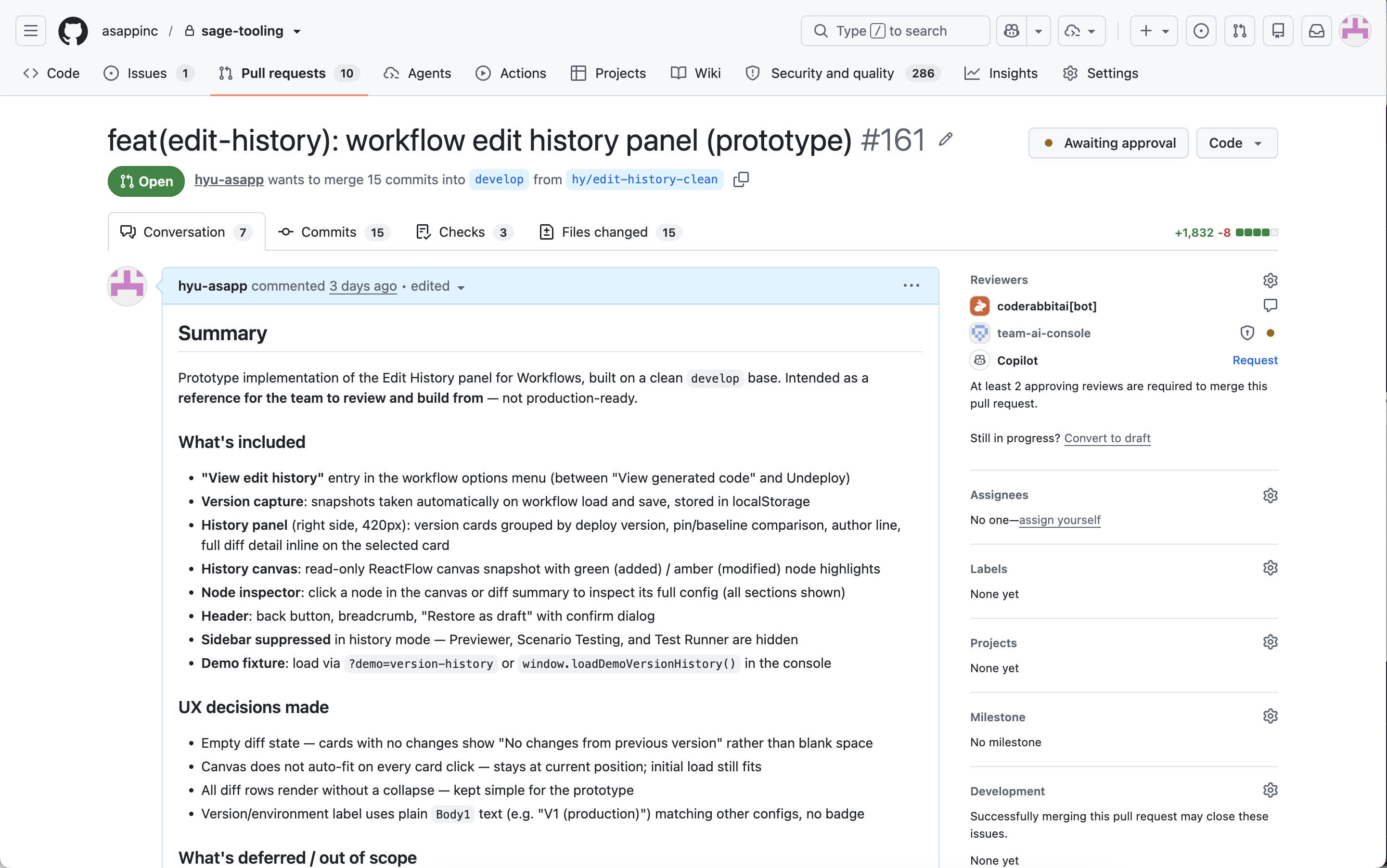The image size is (1387, 868).
Task: Switch to the Files changed tab
Action: coord(611,232)
